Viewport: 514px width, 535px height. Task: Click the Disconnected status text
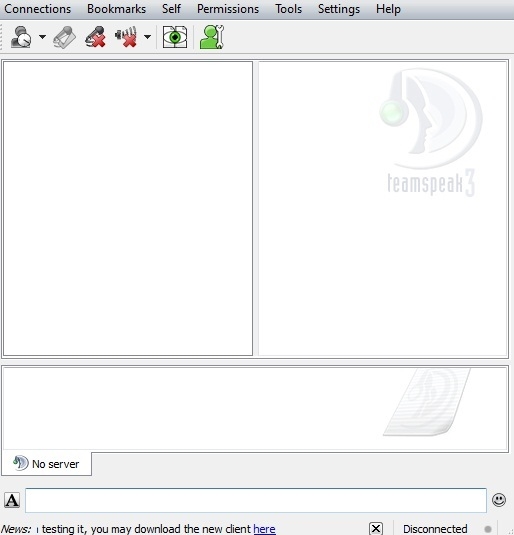[435, 529]
